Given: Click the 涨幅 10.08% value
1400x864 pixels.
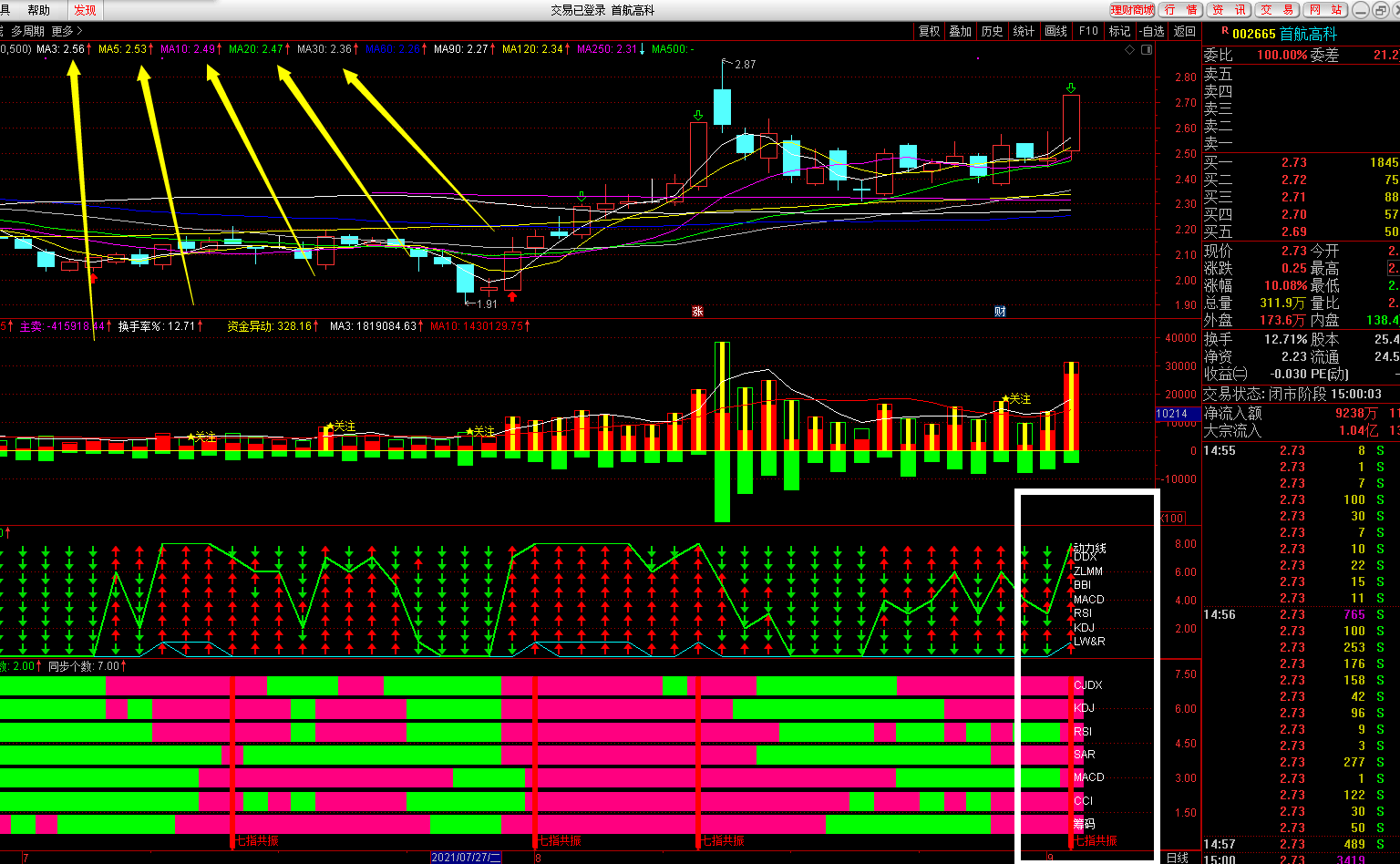Looking at the screenshot, I should click(x=1285, y=285).
